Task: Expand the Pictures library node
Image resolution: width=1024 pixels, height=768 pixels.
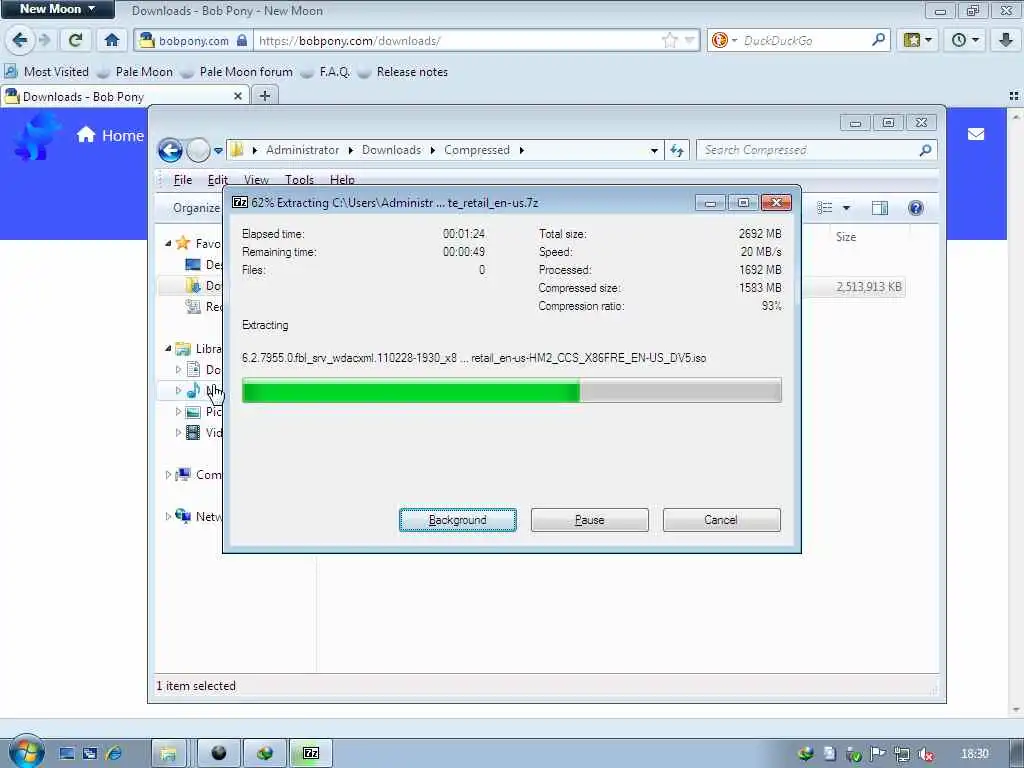Action: tap(178, 411)
